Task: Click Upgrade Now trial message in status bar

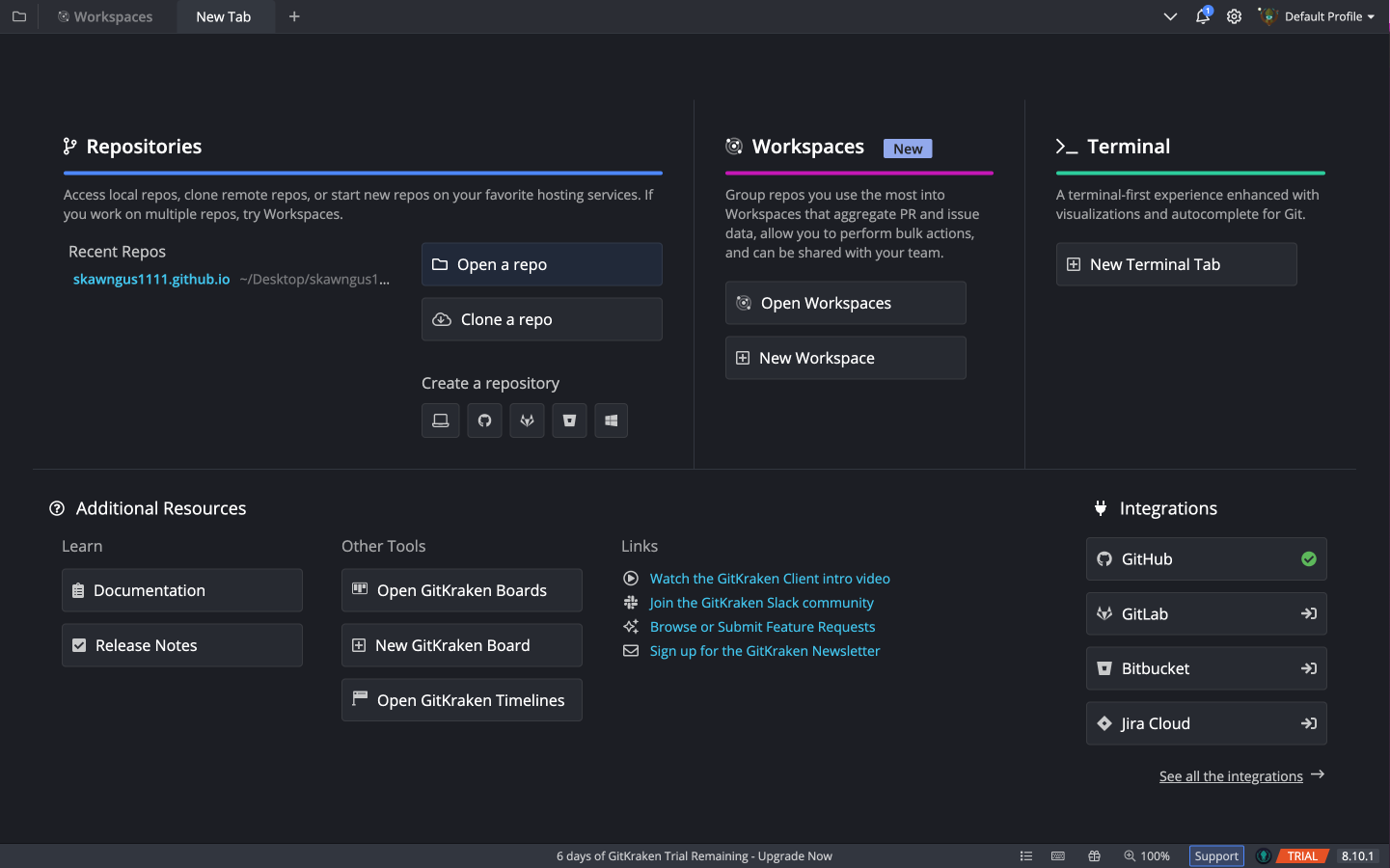Action: click(x=695, y=856)
